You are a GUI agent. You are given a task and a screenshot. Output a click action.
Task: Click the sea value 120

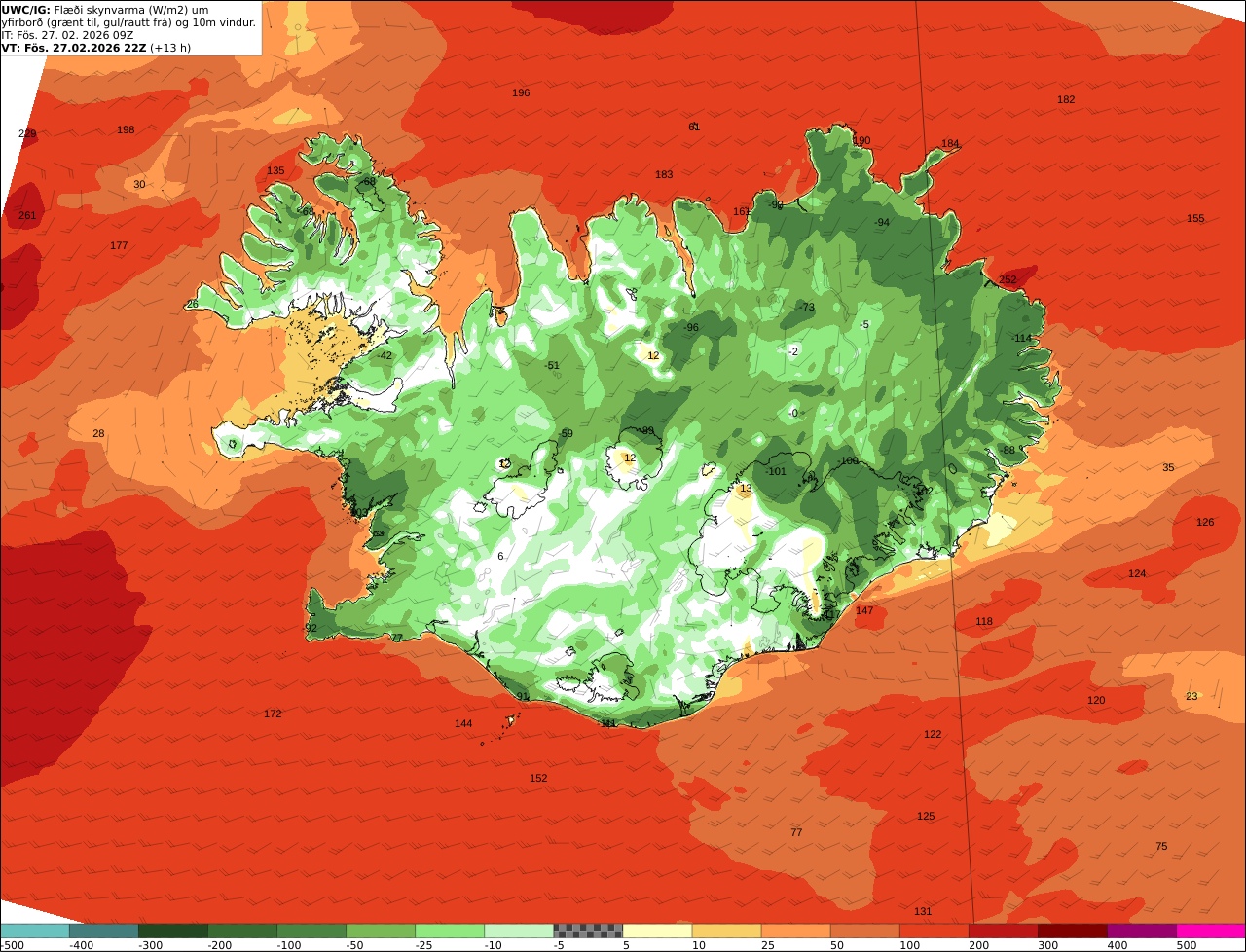[x=1096, y=700]
